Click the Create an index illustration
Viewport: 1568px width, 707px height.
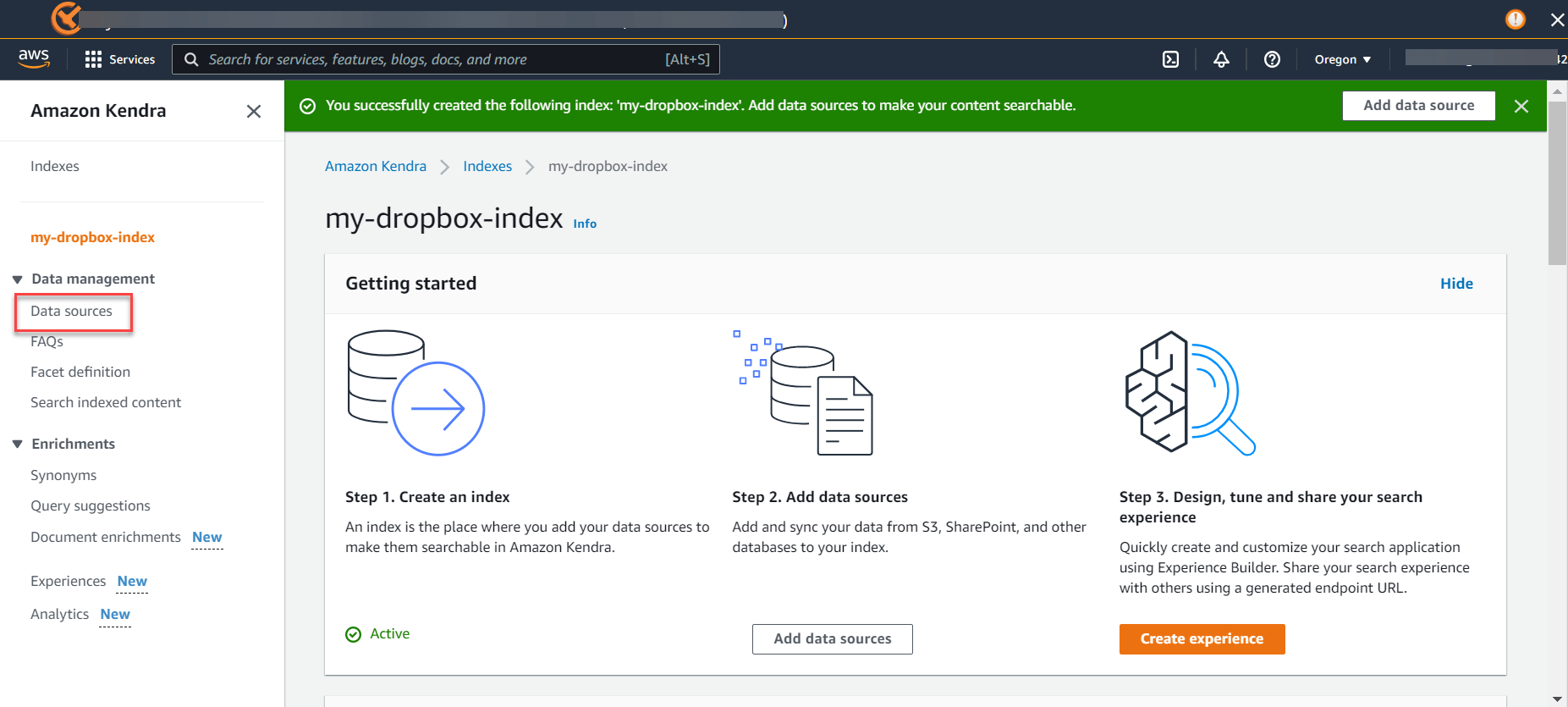415,392
